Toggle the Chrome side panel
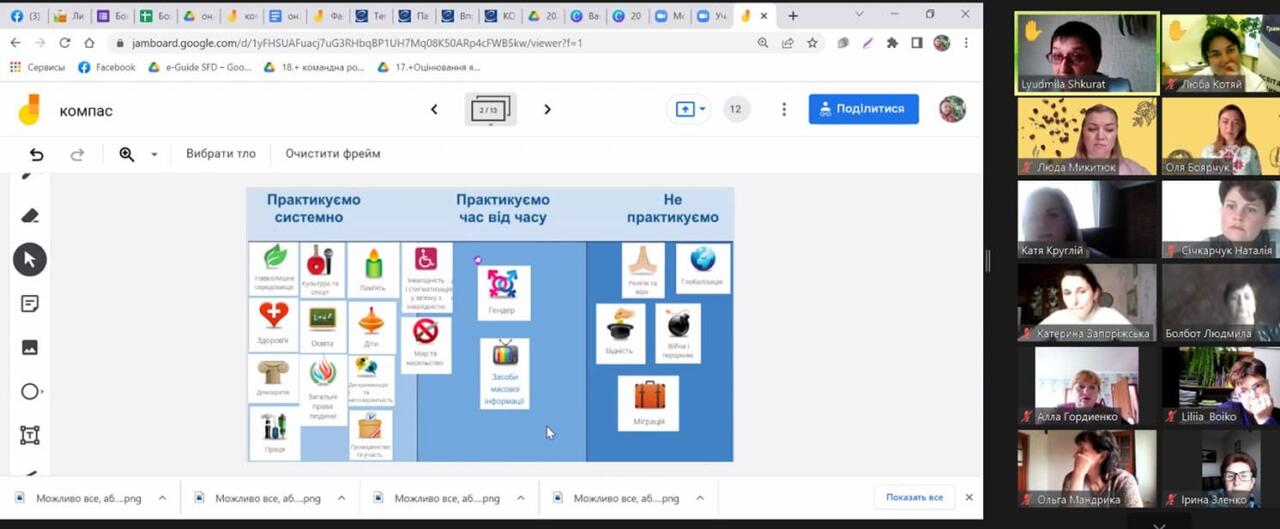 [x=916, y=43]
